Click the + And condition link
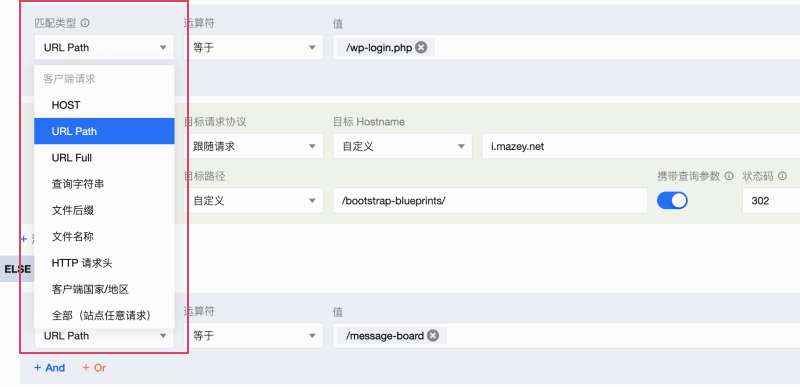This screenshot has height=387, width=800. point(49,368)
